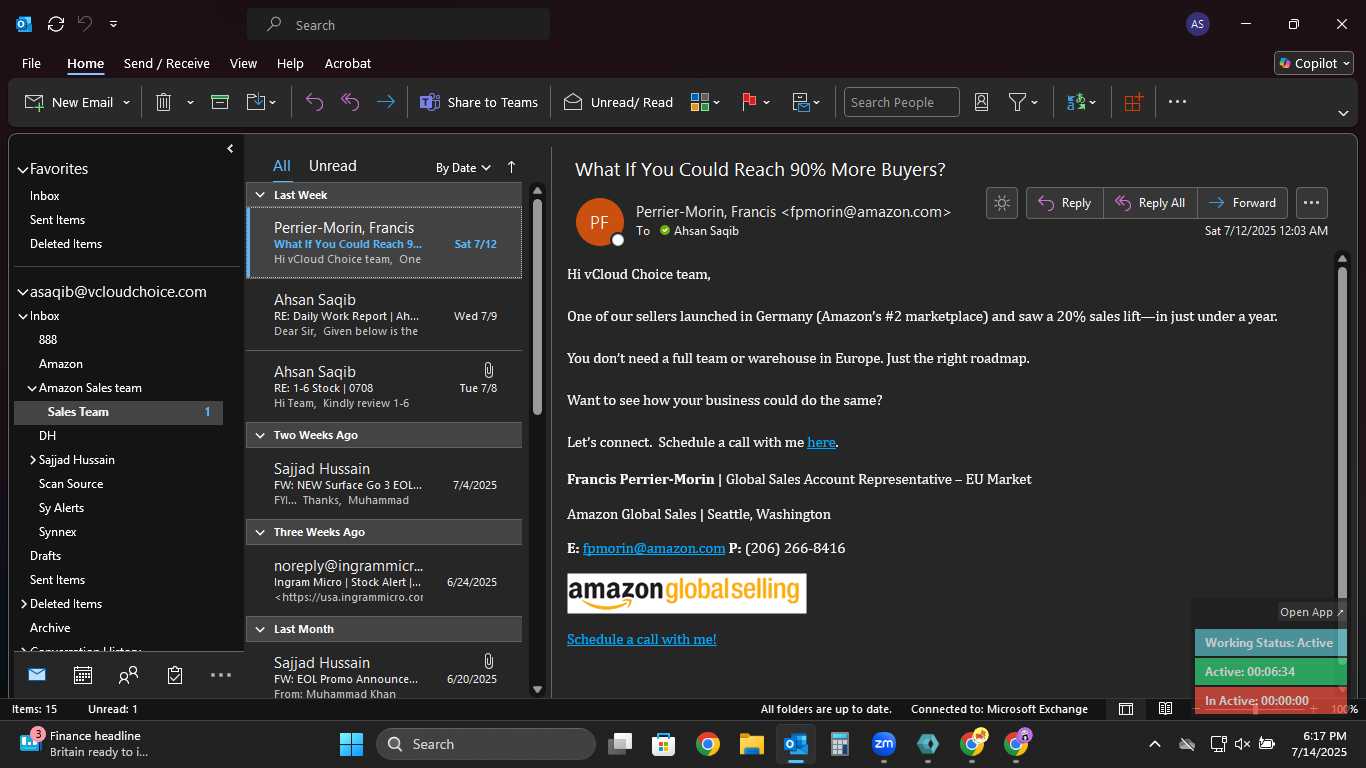Viewport: 1366px width, 768px height.
Task: Switch to Reading view in status bar
Action: (1166, 709)
